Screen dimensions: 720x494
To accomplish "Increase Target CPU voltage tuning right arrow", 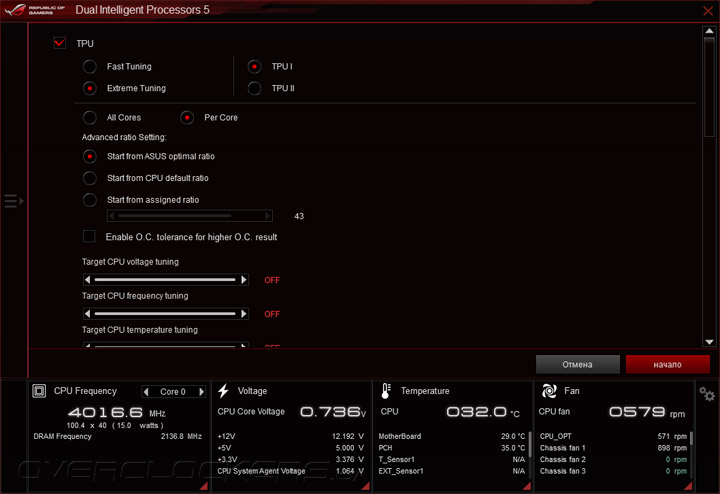I will pyautogui.click(x=244, y=280).
